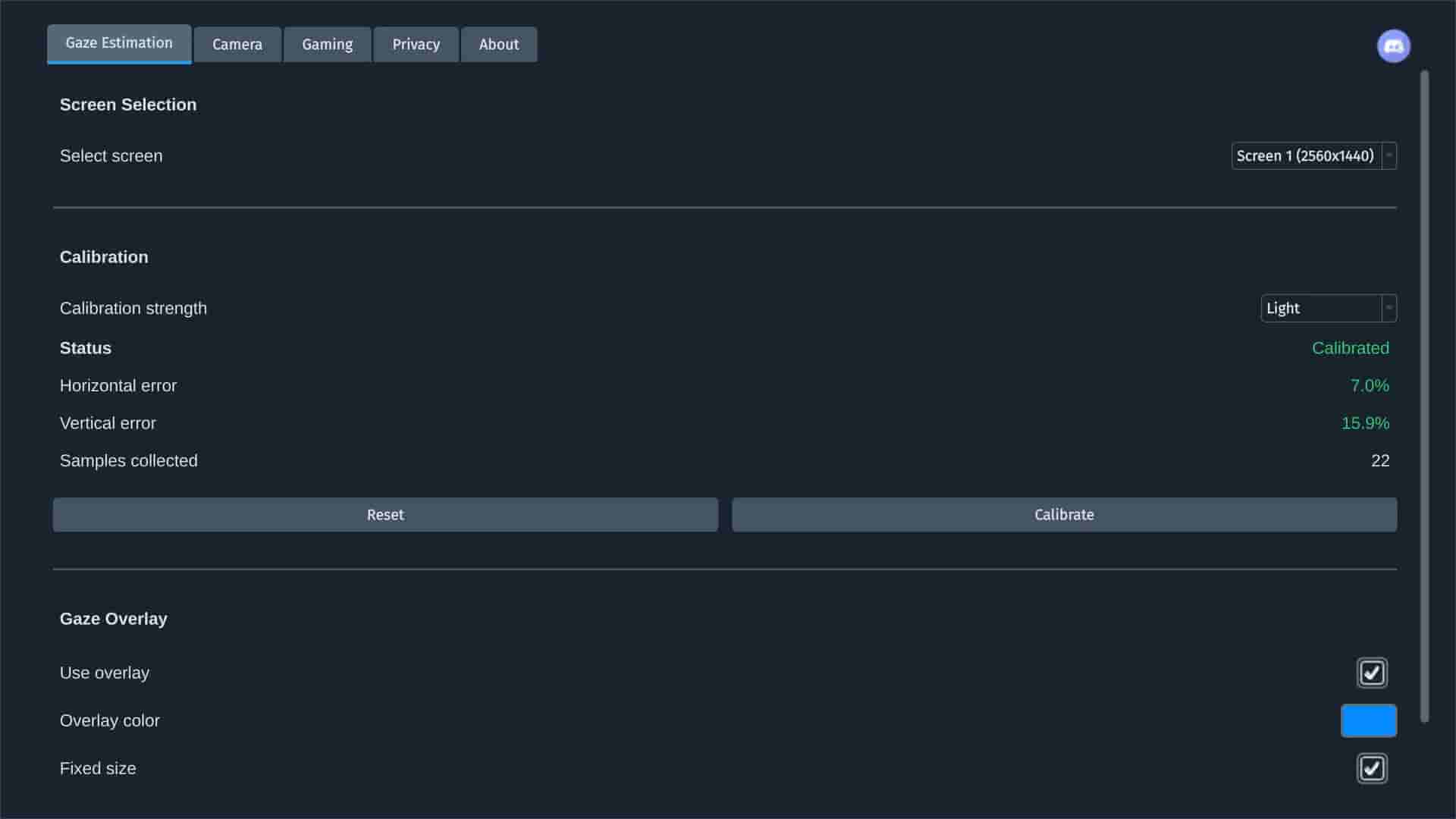1456x819 pixels.
Task: Click the arrow beside the Light option
Action: 1389,308
